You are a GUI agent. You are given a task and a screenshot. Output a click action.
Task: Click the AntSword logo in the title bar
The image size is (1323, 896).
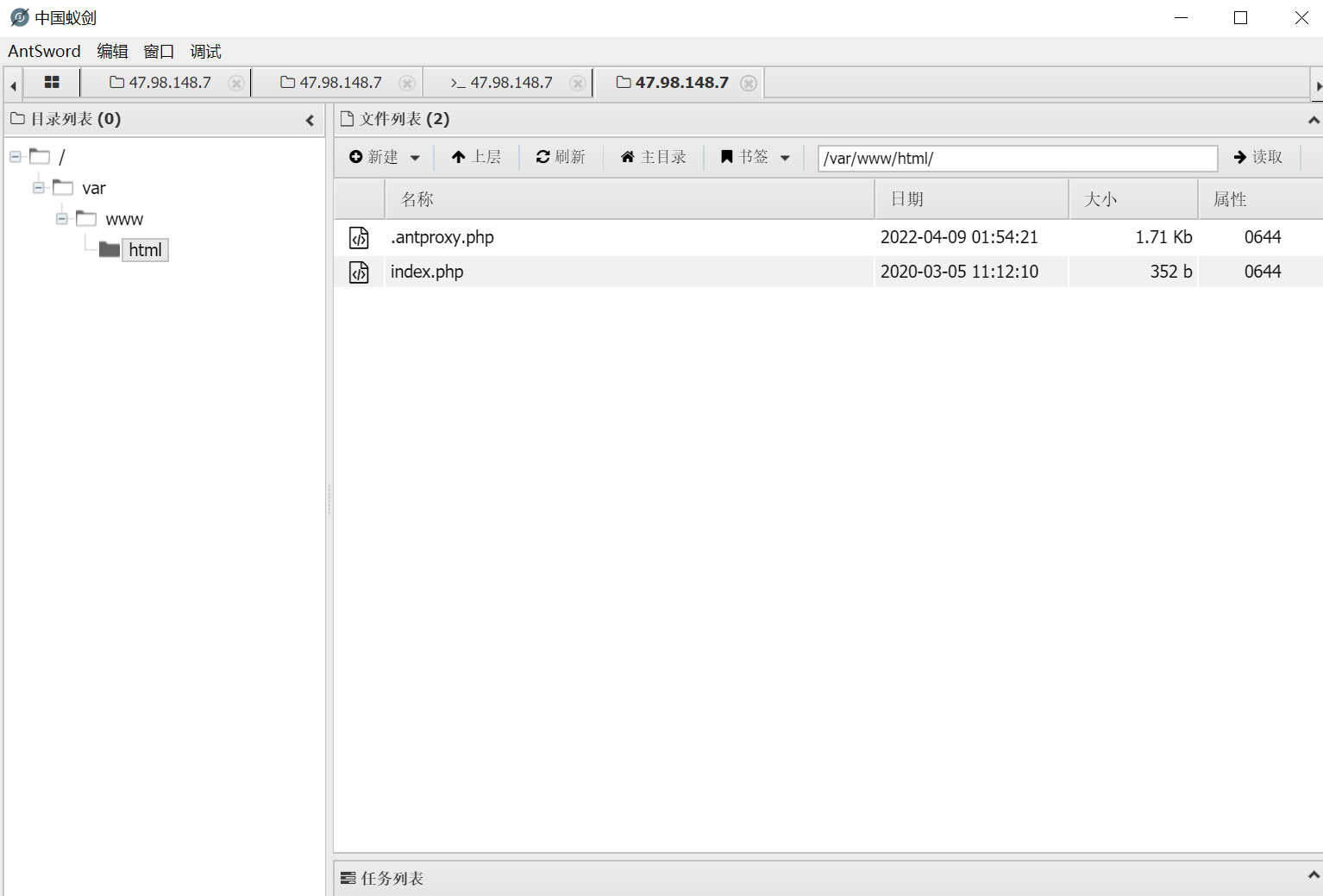point(18,17)
